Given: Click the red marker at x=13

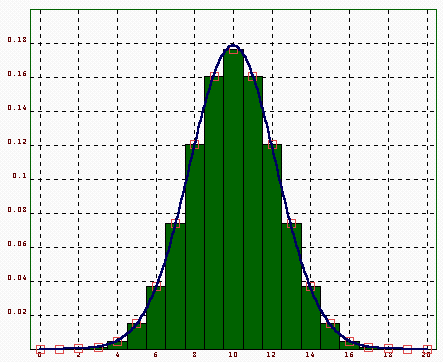Looking at the screenshot, I should [291, 223].
